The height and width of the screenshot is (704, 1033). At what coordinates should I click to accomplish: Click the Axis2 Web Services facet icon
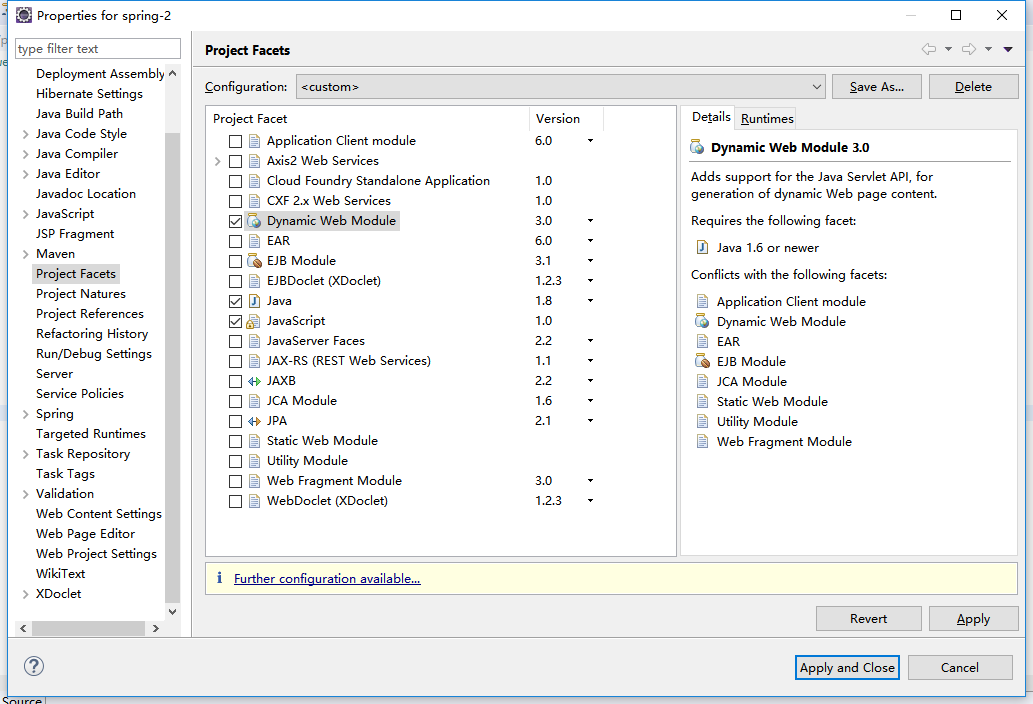(254, 161)
